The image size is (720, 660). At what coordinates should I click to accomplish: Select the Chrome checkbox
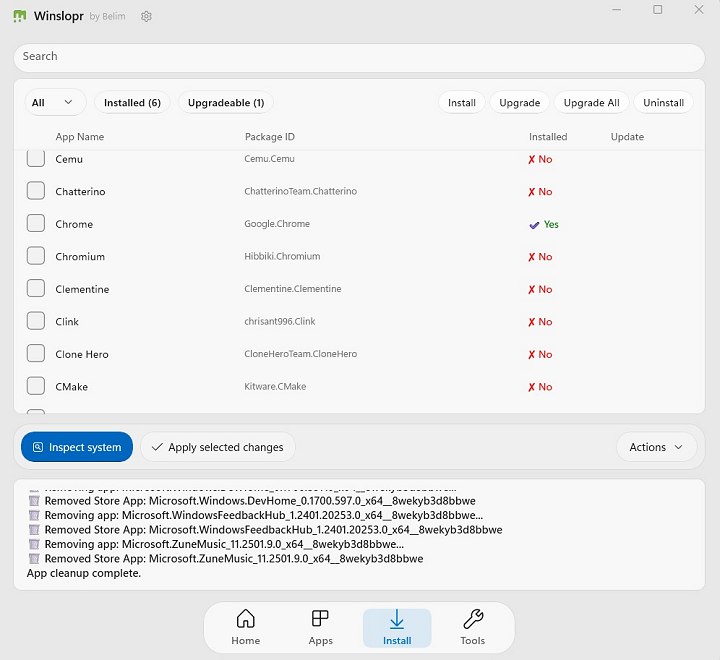(36, 224)
